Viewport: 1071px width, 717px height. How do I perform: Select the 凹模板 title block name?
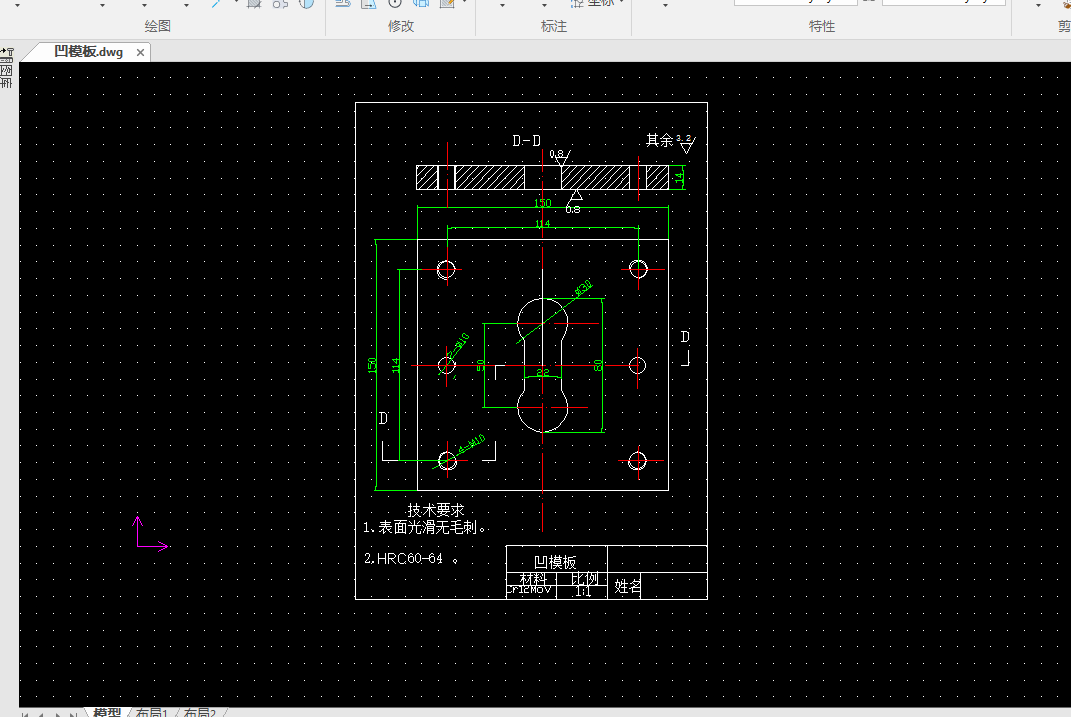tap(555, 562)
